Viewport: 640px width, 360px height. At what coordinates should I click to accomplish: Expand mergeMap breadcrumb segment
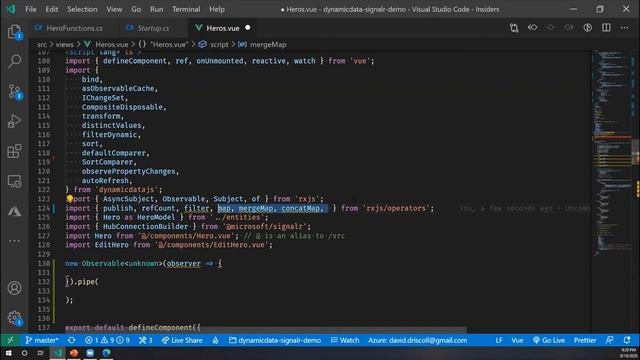click(262, 44)
